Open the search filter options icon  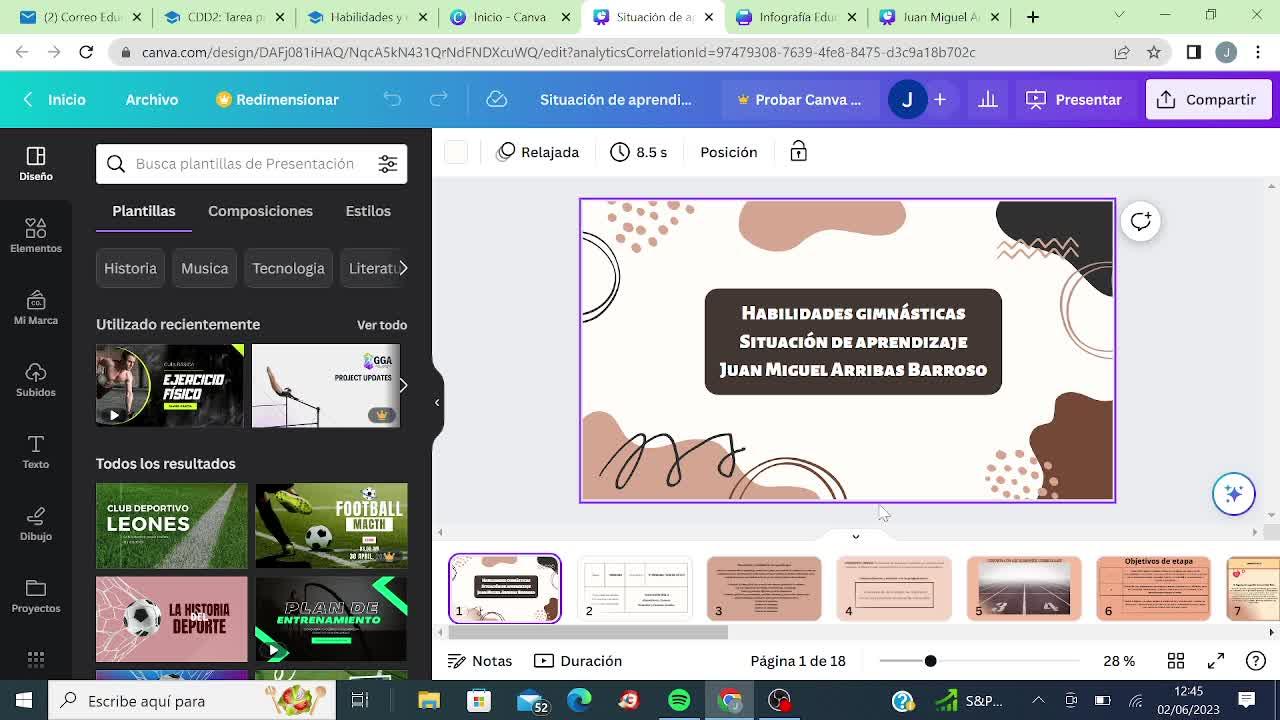click(387, 164)
